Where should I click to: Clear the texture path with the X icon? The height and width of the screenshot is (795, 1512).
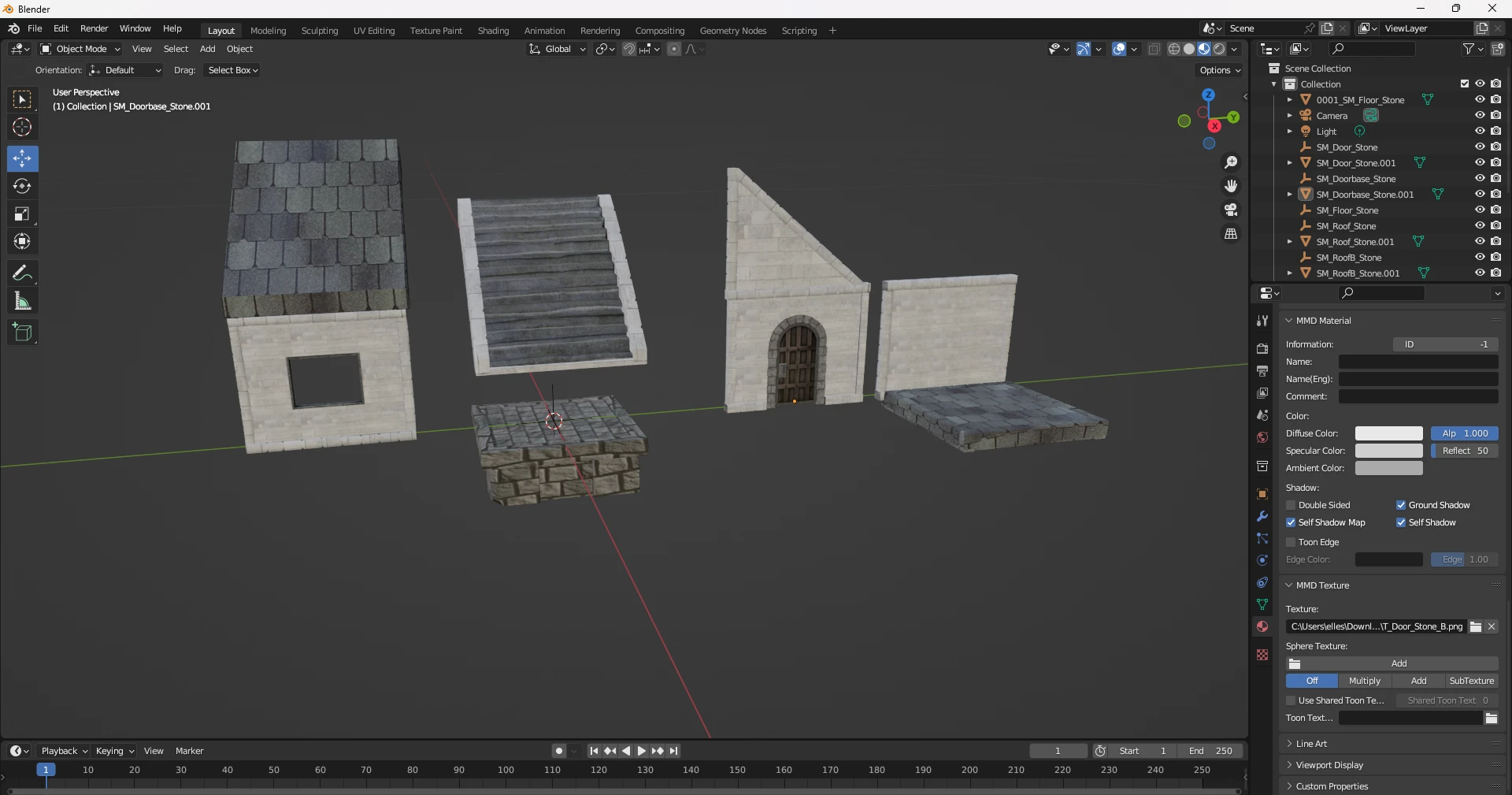1491,626
